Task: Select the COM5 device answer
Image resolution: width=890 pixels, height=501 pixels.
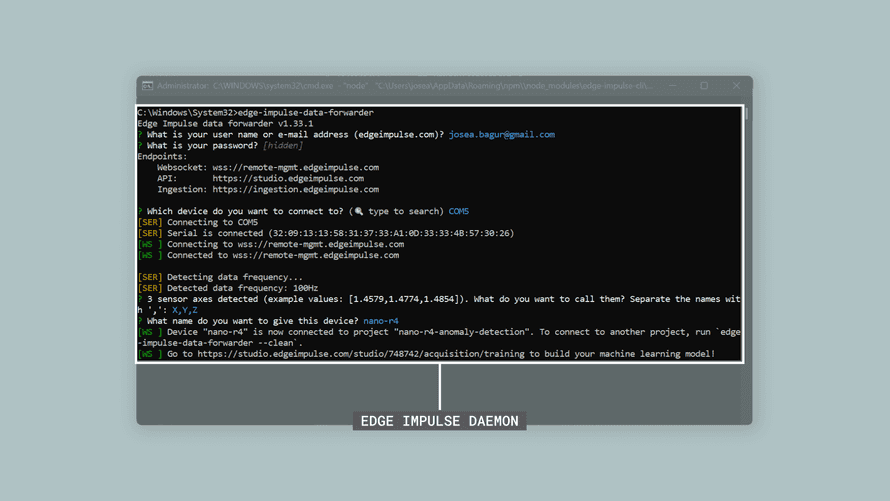Action: coord(458,212)
